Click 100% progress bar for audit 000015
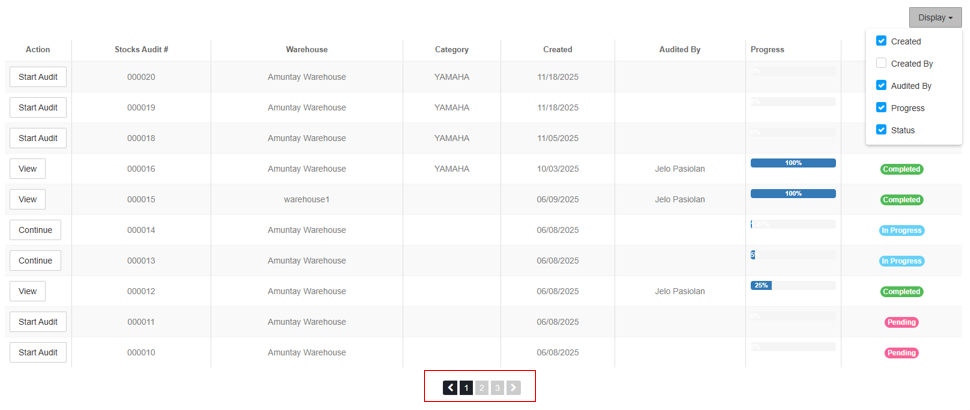The width and height of the screenshot is (970, 410). pyautogui.click(x=793, y=194)
